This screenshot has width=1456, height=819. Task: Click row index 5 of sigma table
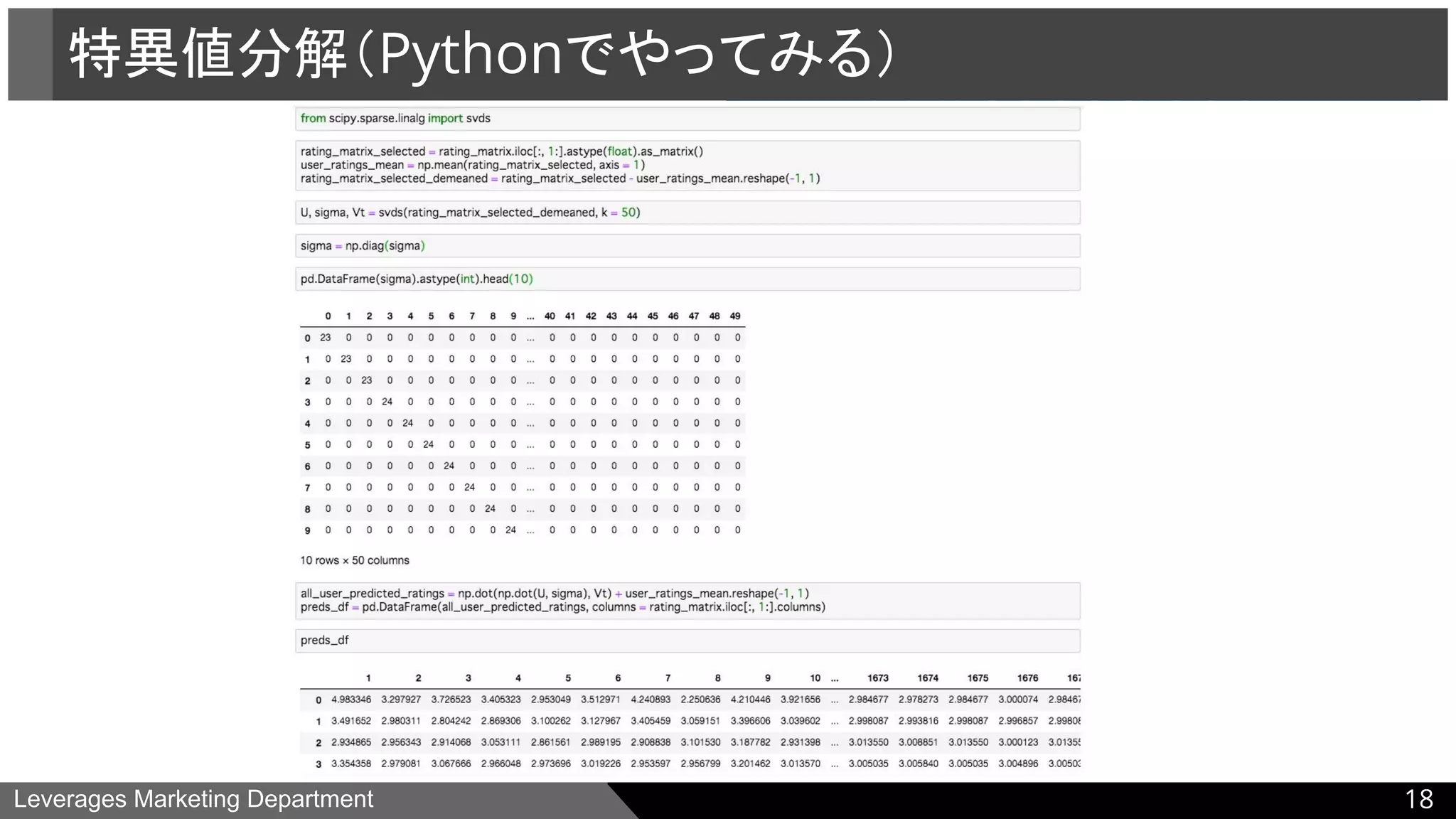[x=307, y=445]
